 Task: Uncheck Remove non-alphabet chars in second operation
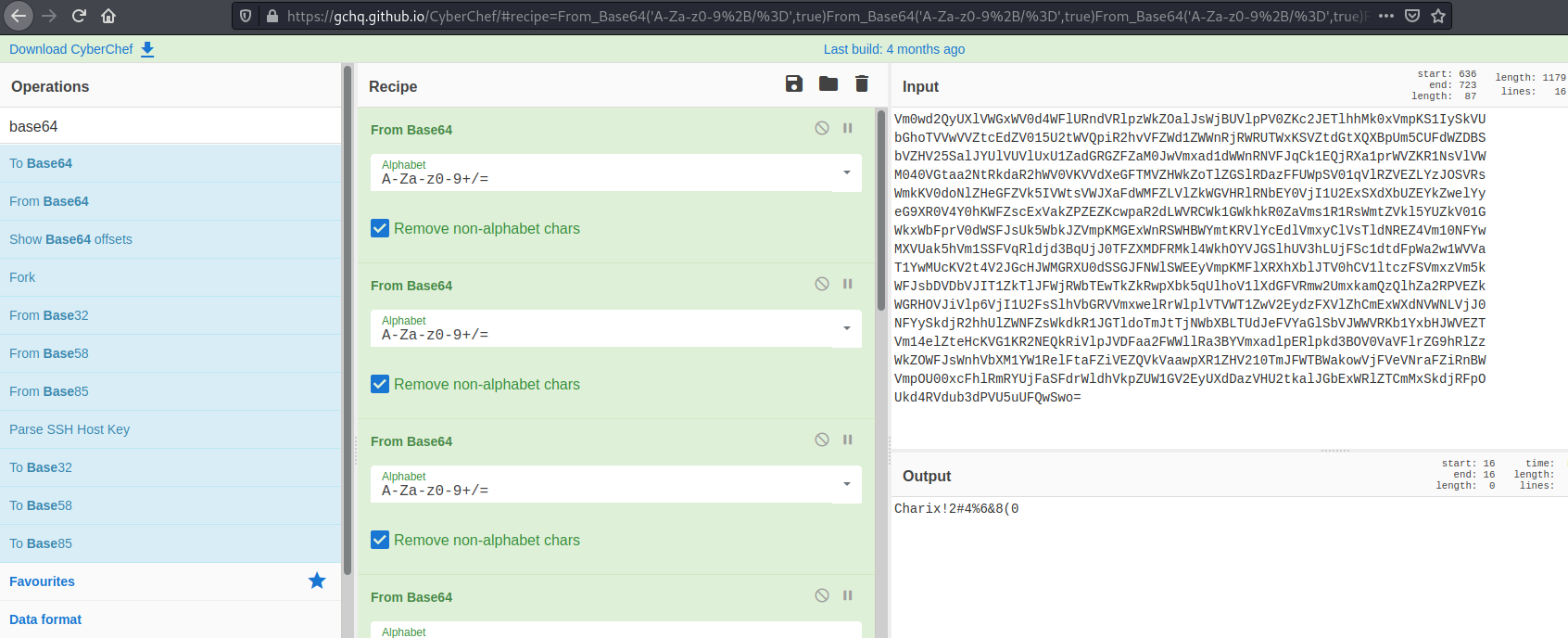[380, 384]
